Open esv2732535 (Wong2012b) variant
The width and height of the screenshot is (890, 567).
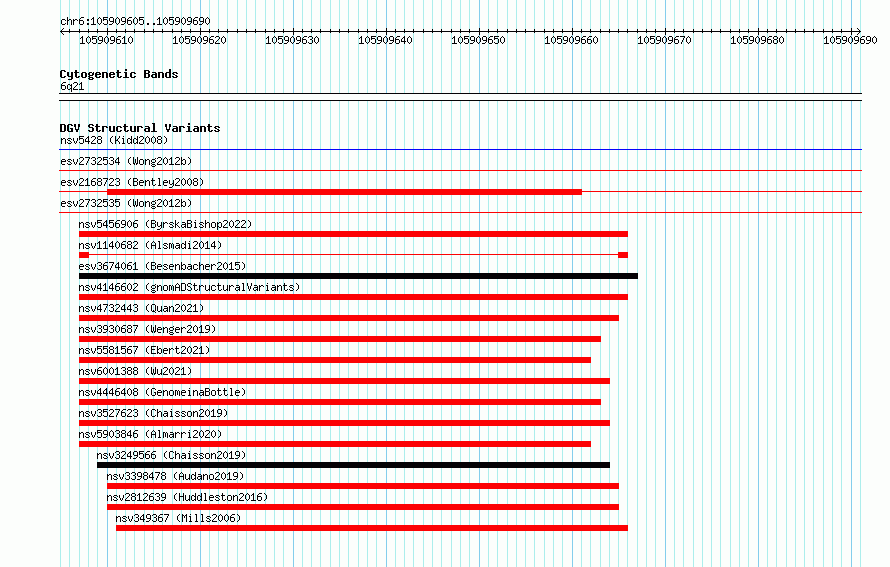[x=126, y=203]
